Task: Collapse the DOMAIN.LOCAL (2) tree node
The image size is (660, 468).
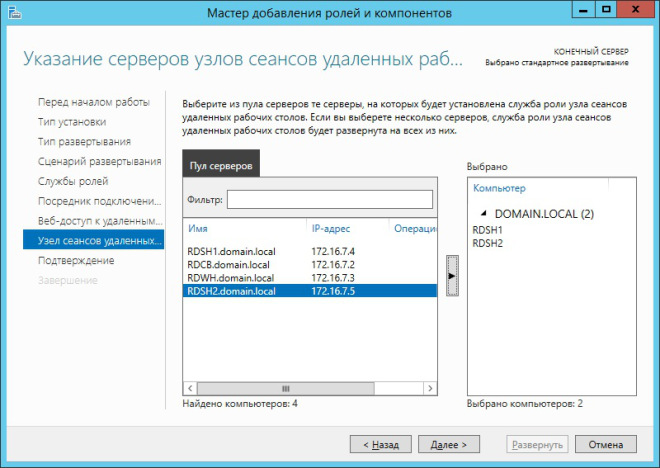Action: (486, 213)
